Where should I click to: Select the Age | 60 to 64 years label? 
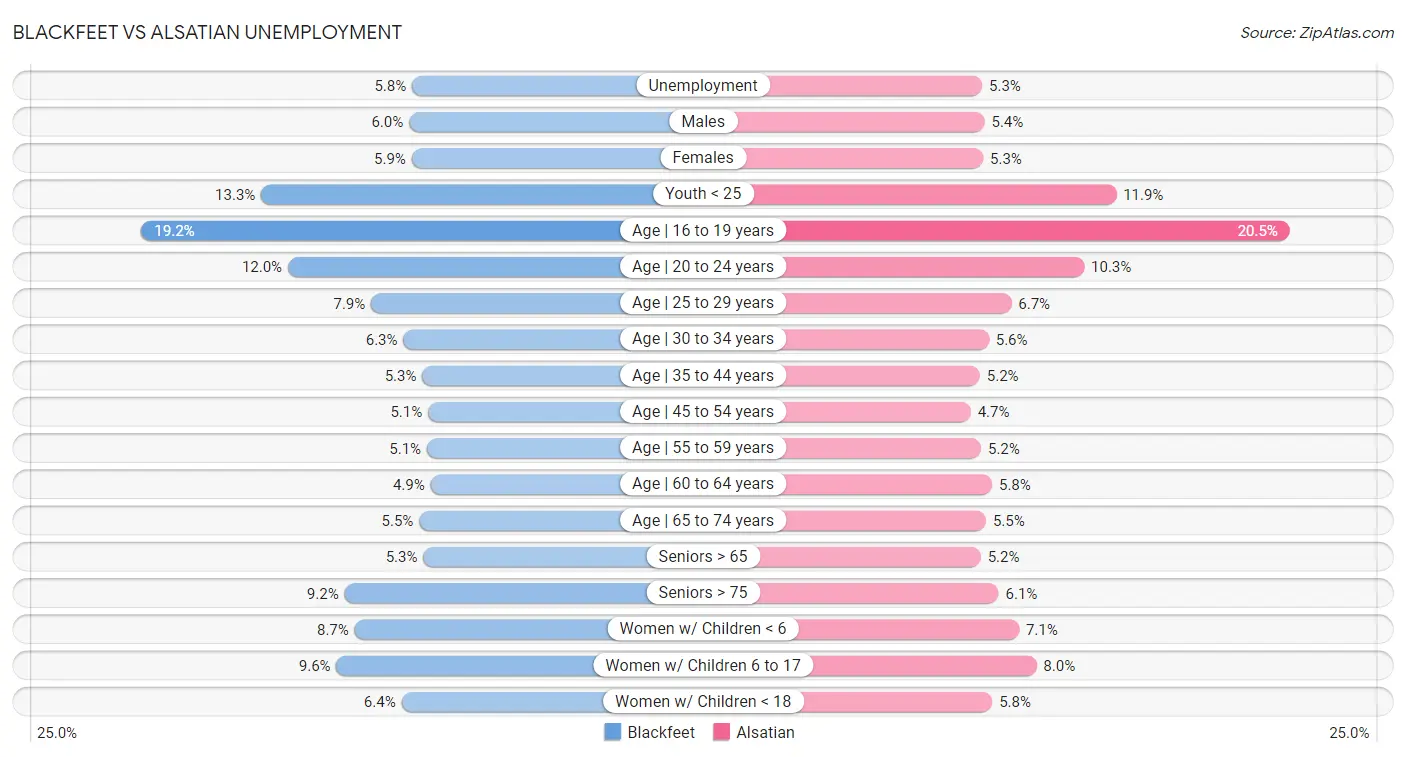pos(703,484)
